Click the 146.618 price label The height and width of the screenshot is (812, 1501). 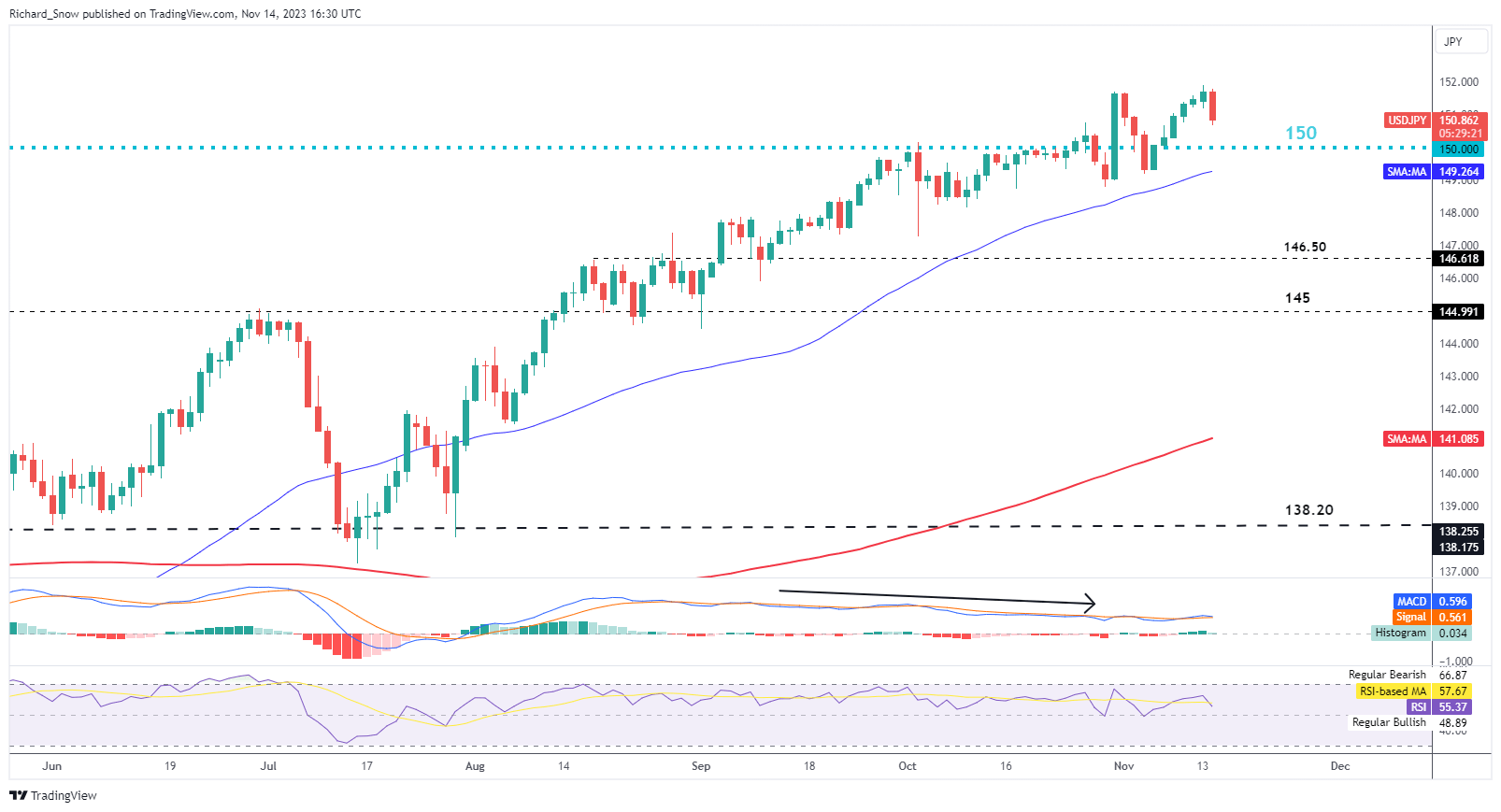[1458, 259]
